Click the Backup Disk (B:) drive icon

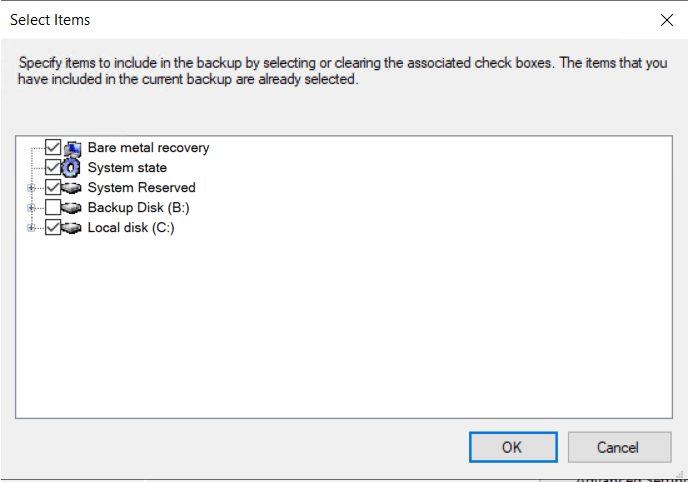(x=72, y=208)
